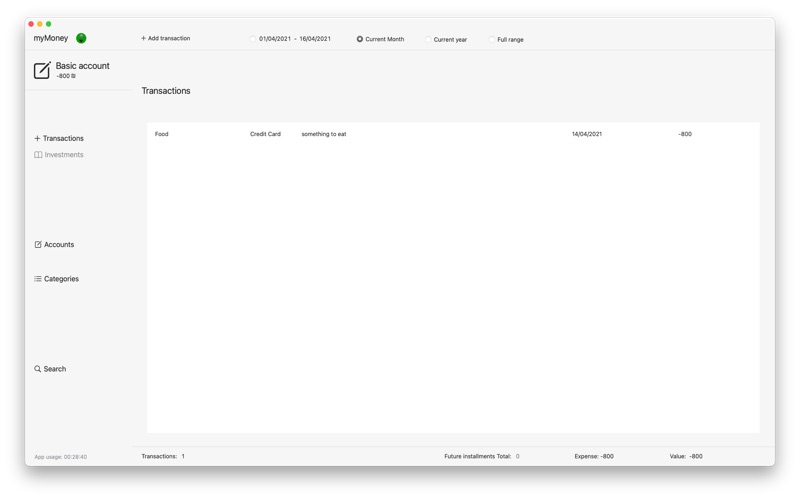Open the Search sidebar item
Image resolution: width=800 pixels, height=500 pixels.
click(x=50, y=369)
